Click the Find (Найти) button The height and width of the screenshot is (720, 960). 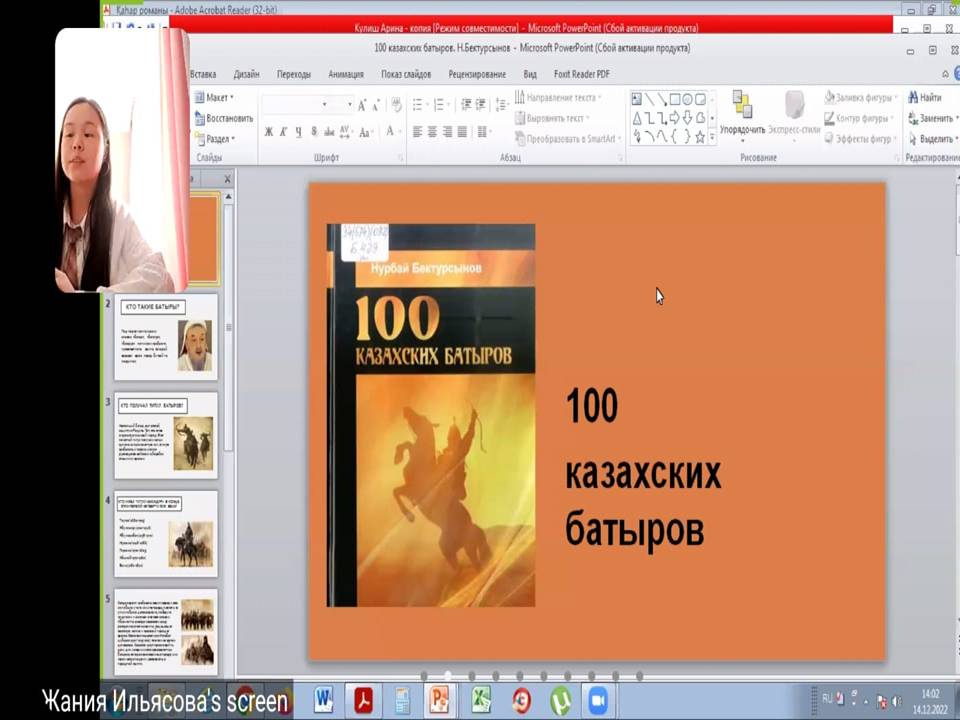tap(924, 98)
